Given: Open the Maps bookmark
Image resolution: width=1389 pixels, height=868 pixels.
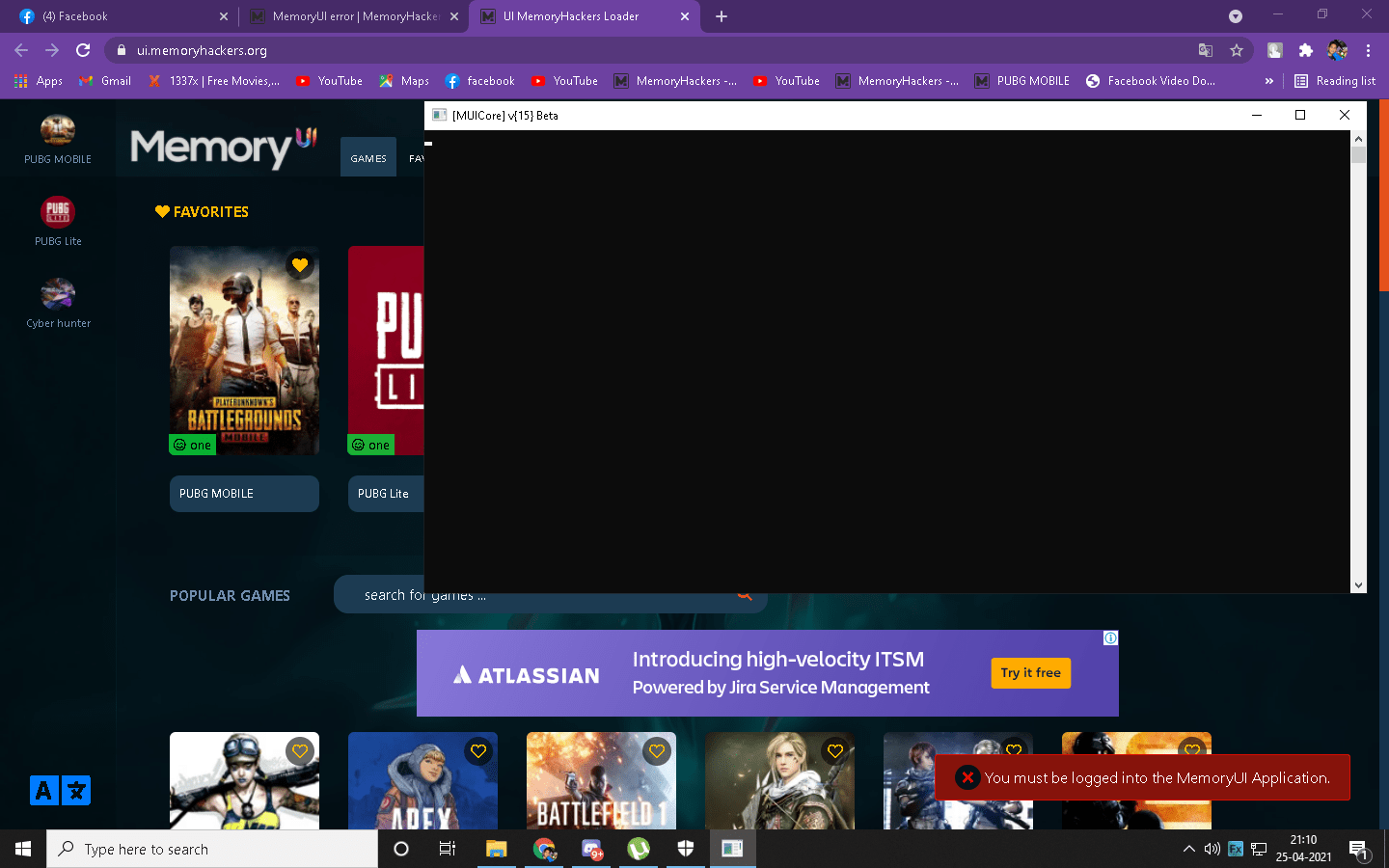Looking at the screenshot, I should point(404,81).
